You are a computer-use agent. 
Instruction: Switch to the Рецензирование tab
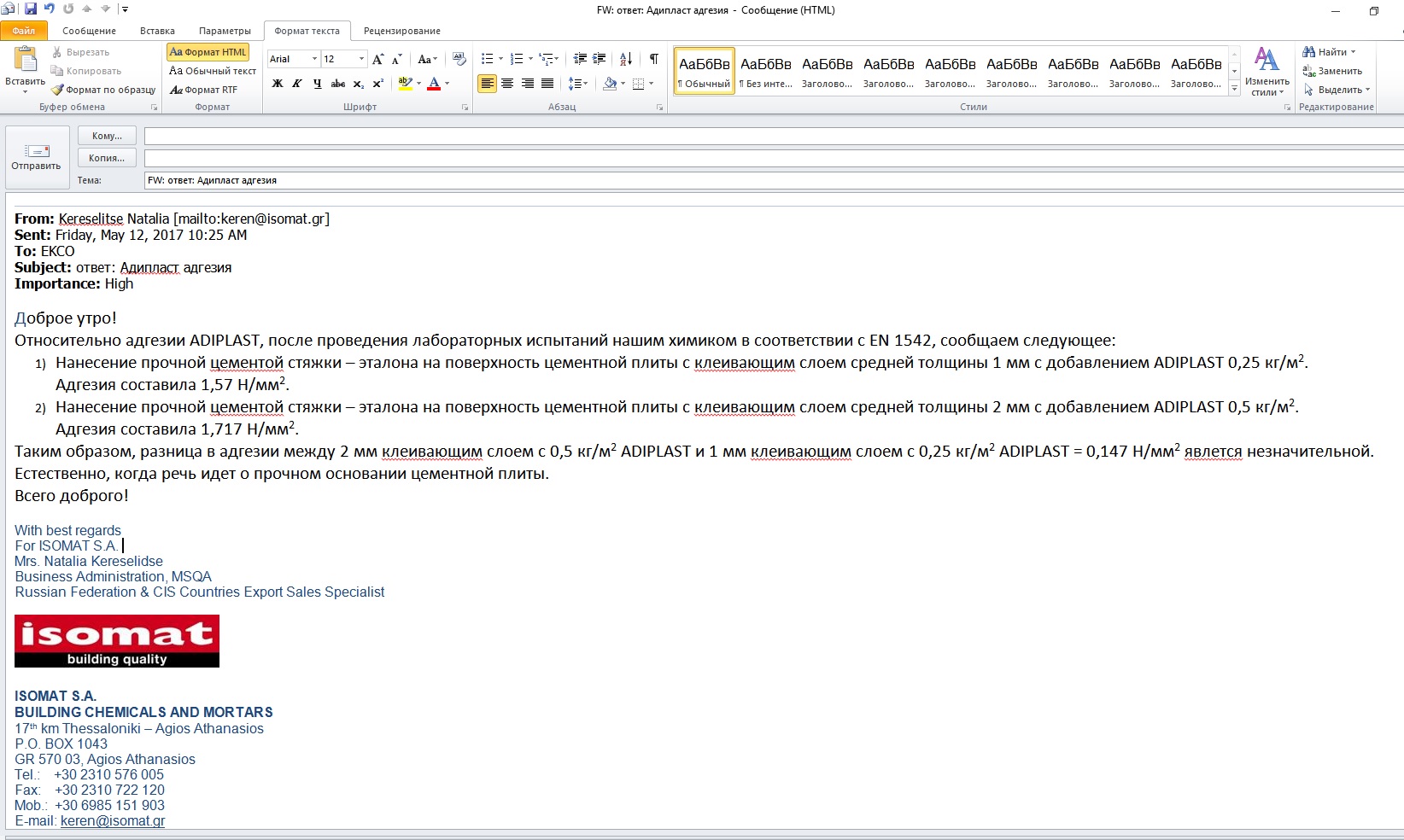(401, 31)
